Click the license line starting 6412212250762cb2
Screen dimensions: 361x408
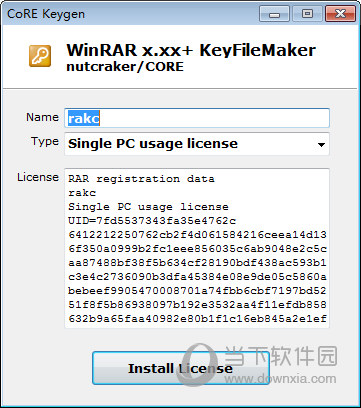tap(197, 235)
